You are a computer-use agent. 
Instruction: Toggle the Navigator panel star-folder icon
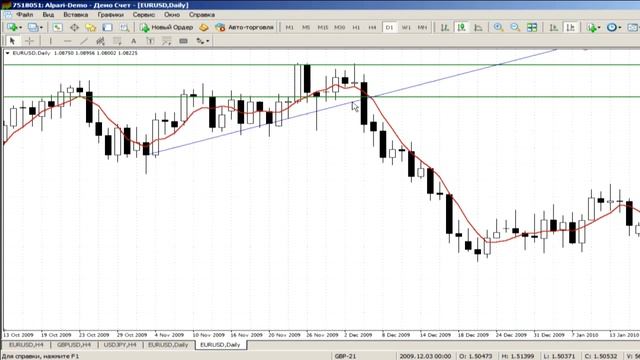[x=91, y=27]
